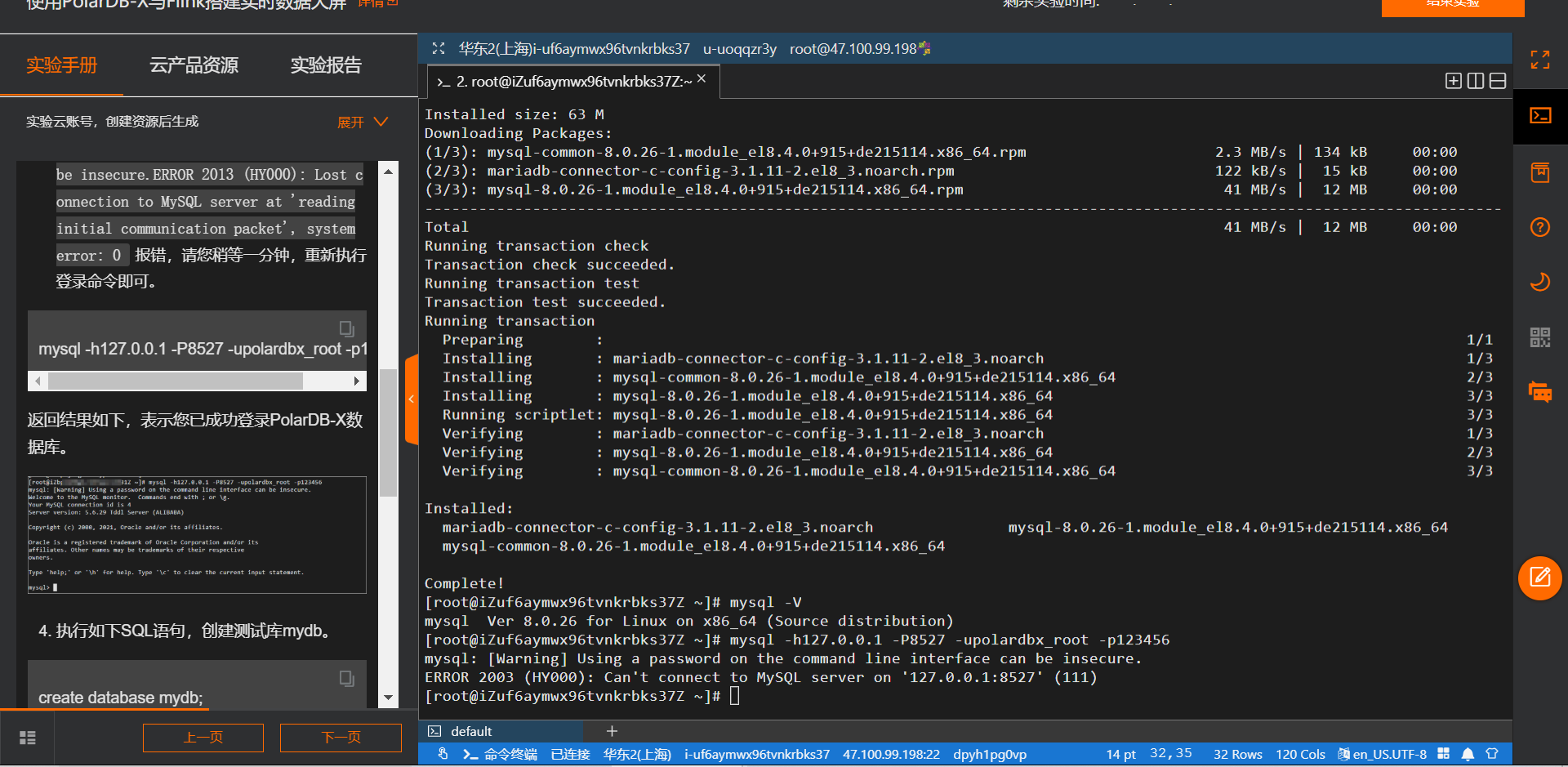Close the root@iZuf6aymwx96tvnkrbks37Z terminal tab
This screenshot has height=767, width=1568.
click(702, 78)
